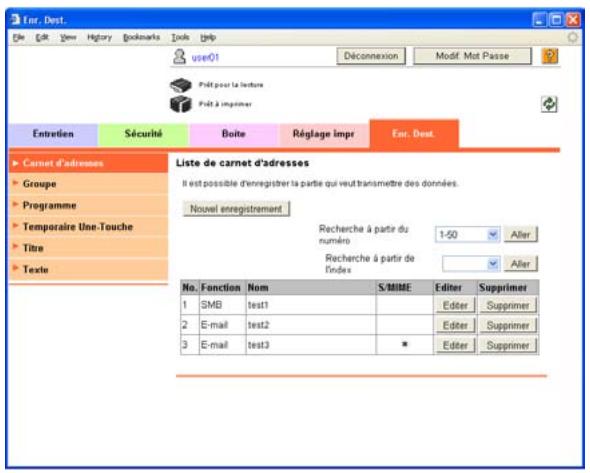
Task: Select Titre in sidebar
Action: (x=88, y=248)
